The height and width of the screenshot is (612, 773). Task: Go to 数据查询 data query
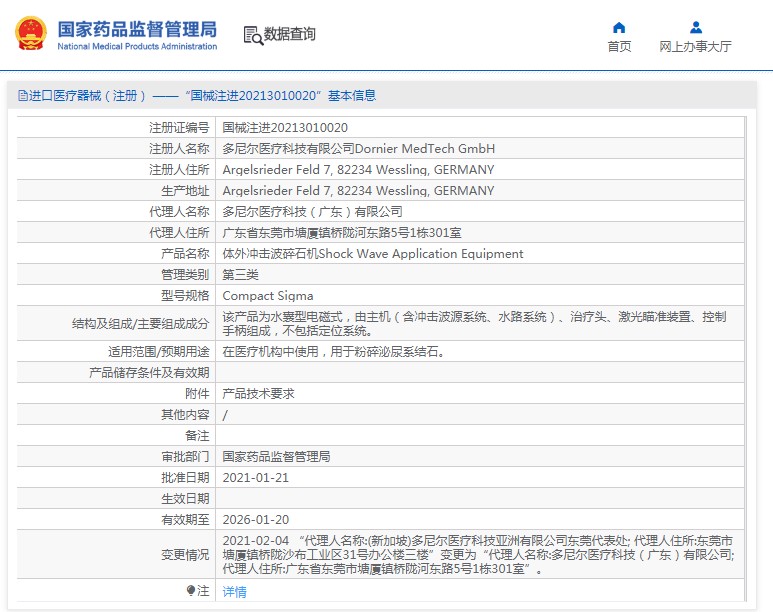tap(290, 34)
